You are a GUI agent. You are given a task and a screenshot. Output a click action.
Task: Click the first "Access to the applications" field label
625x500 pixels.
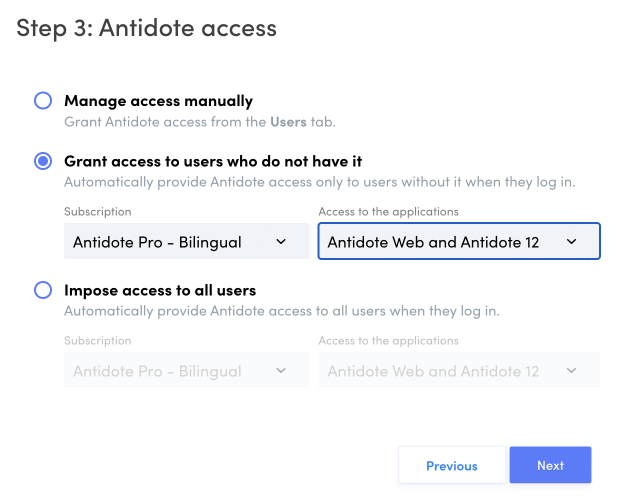pyautogui.click(x=388, y=212)
